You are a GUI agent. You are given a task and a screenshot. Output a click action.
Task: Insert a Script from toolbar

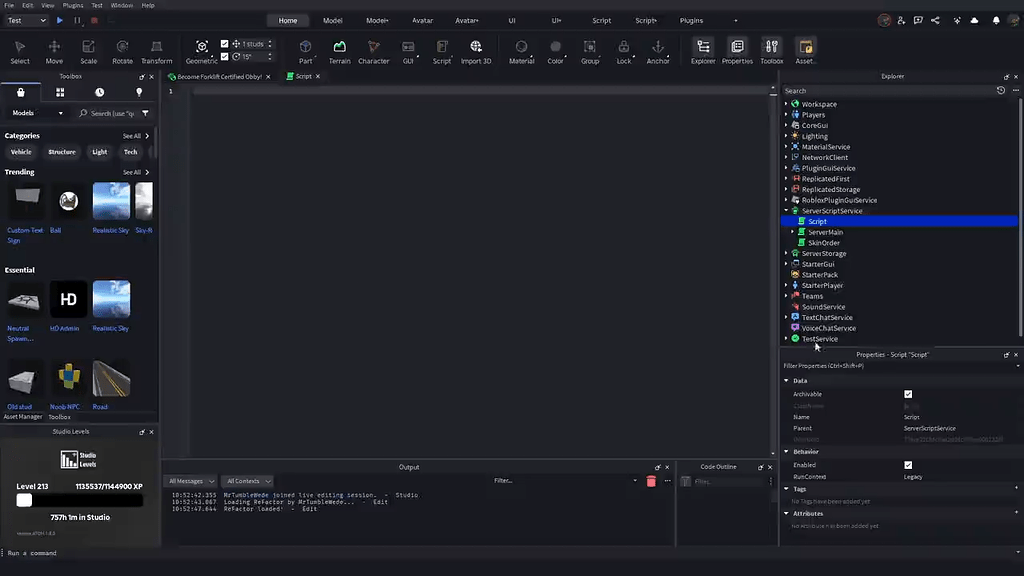(442, 52)
